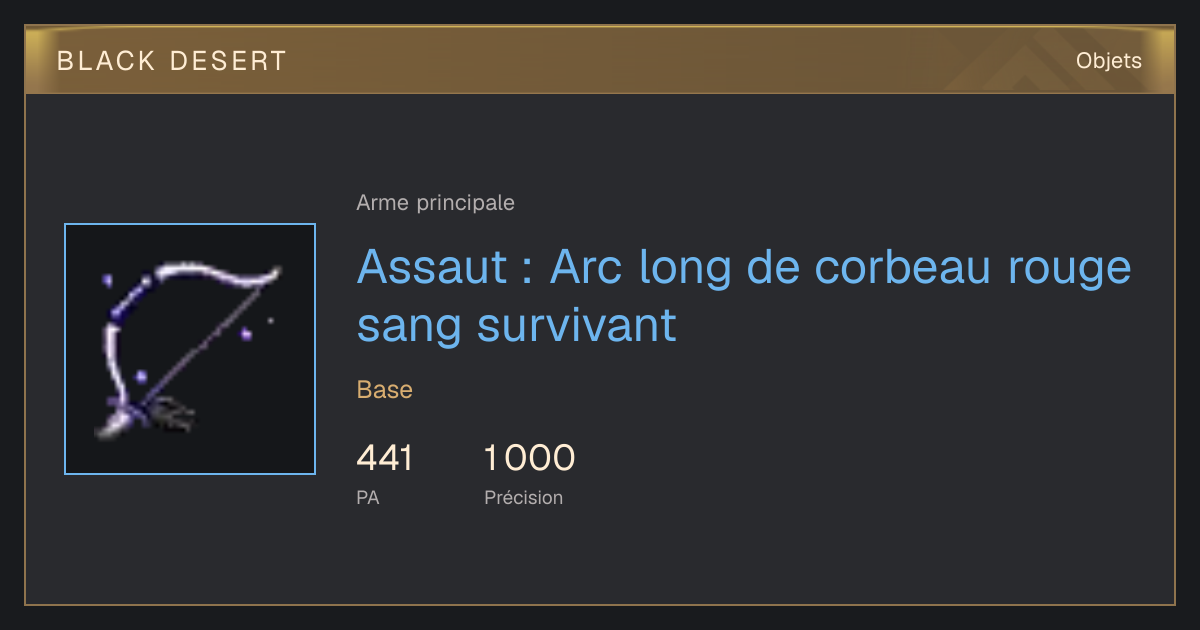Viewport: 1200px width, 630px height.
Task: Click the Précision stat label
Action: click(524, 497)
